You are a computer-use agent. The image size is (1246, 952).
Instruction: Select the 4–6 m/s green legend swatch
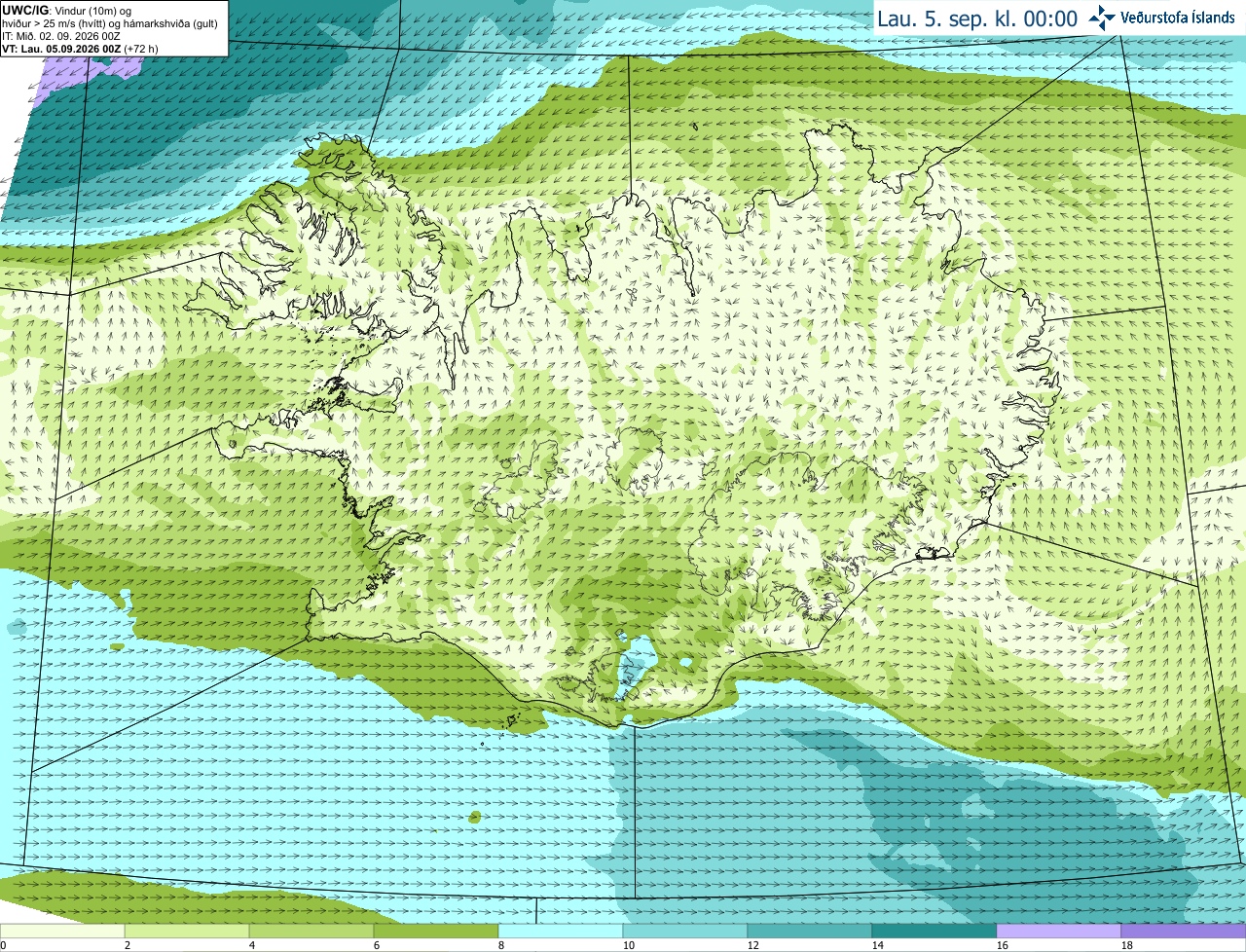click(311, 932)
